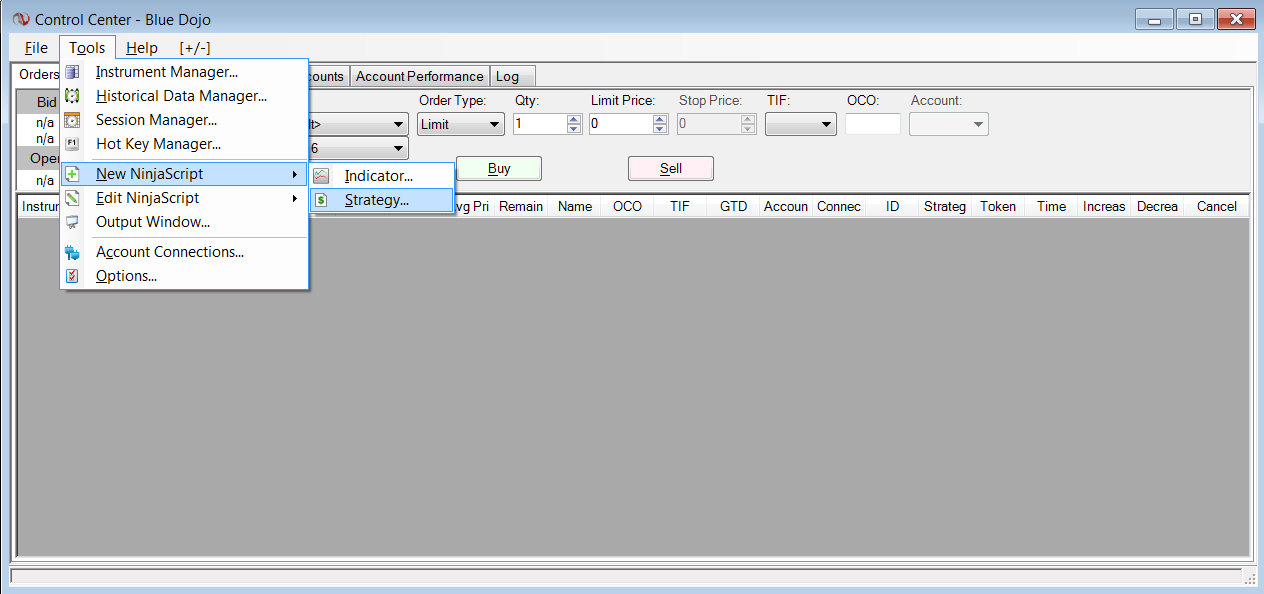This screenshot has height=594, width=1264.
Task: Click the Accoun column header
Action: (786, 206)
